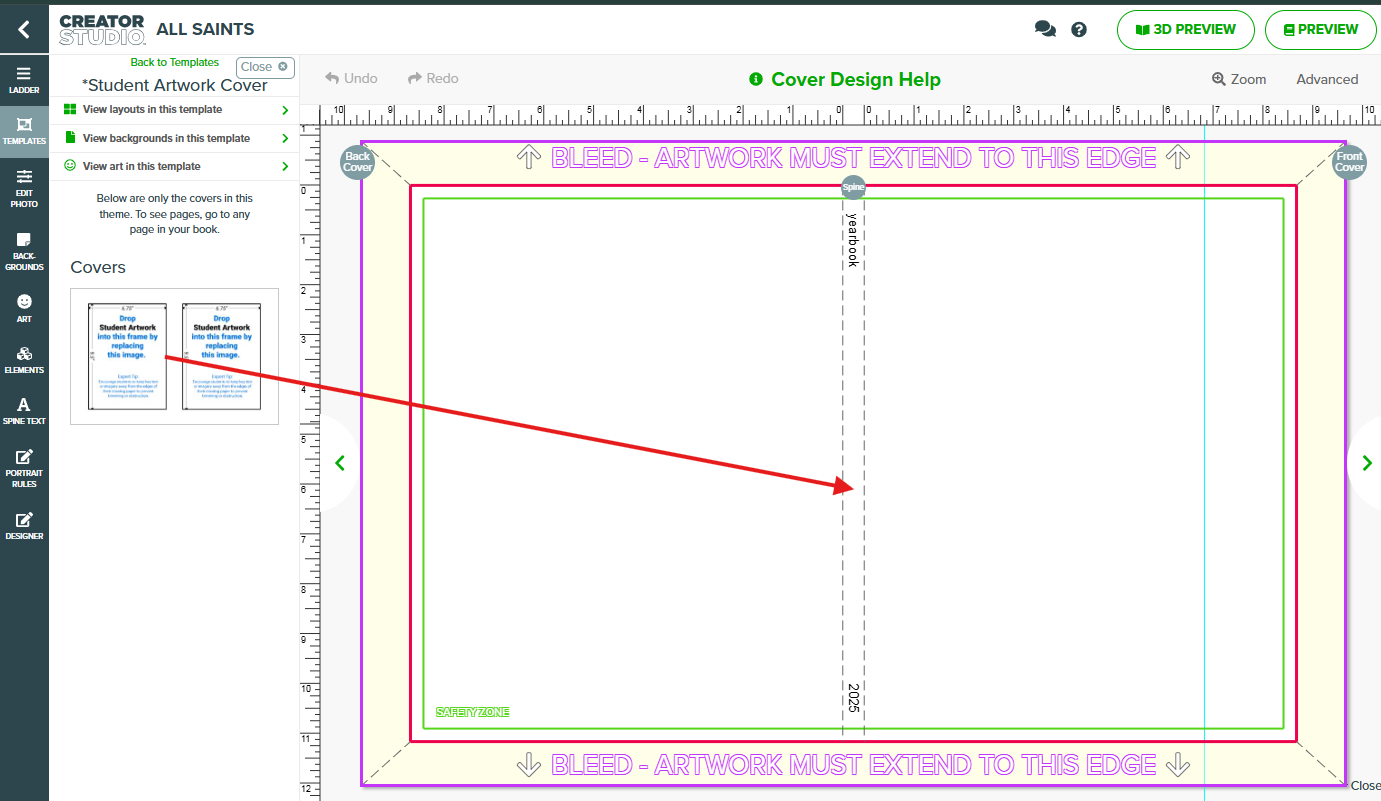Open the Ladder sidebar tool
The height and width of the screenshot is (801, 1381).
(24, 80)
